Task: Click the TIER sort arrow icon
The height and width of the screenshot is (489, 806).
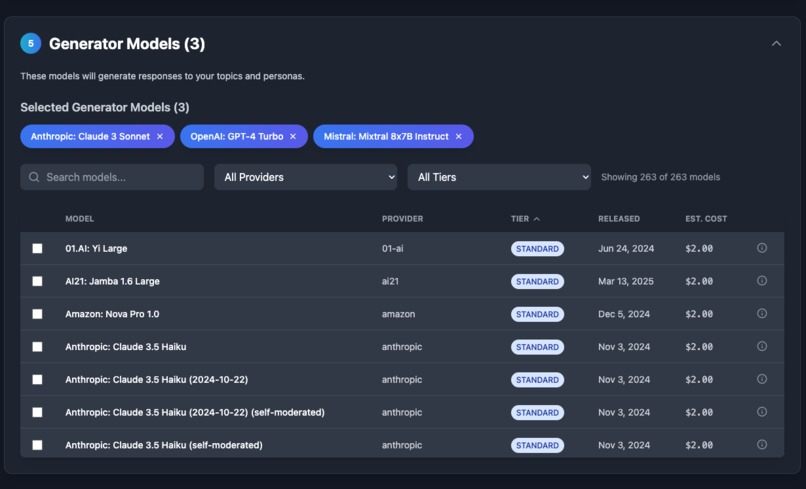Action: coord(537,219)
